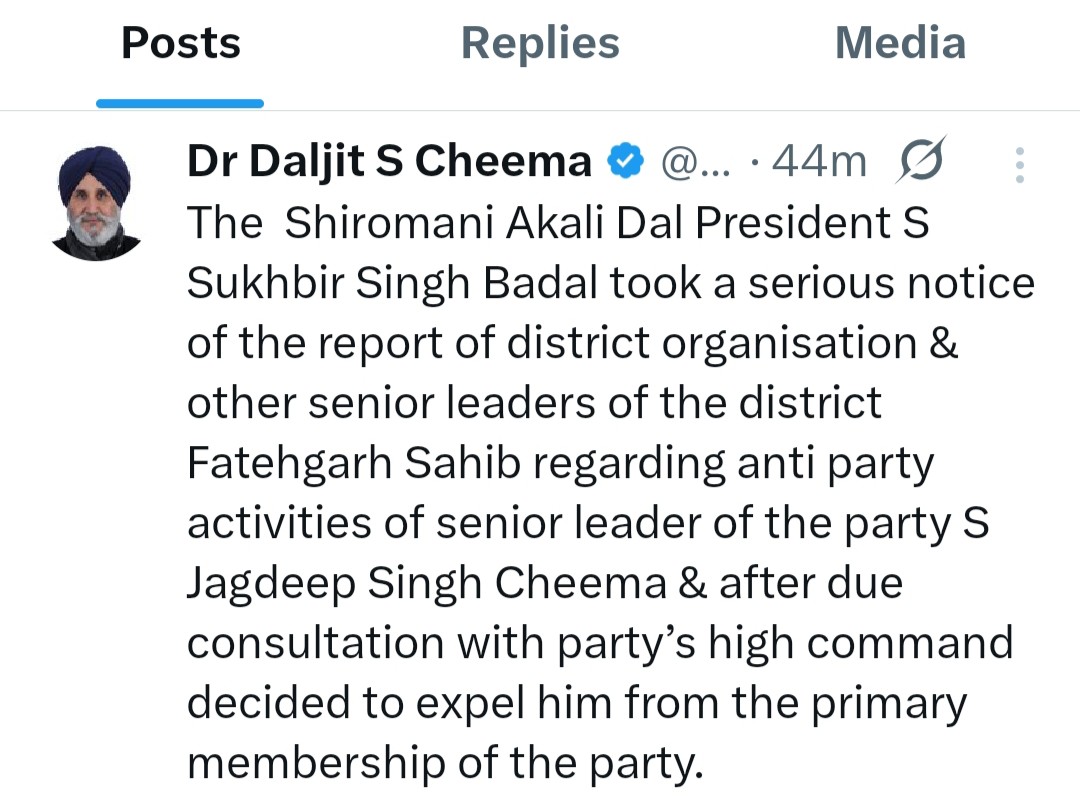Viewport: 1080px width, 810px height.
Task: Click the author name Dr Daljit S Cheema
Action: coord(390,161)
